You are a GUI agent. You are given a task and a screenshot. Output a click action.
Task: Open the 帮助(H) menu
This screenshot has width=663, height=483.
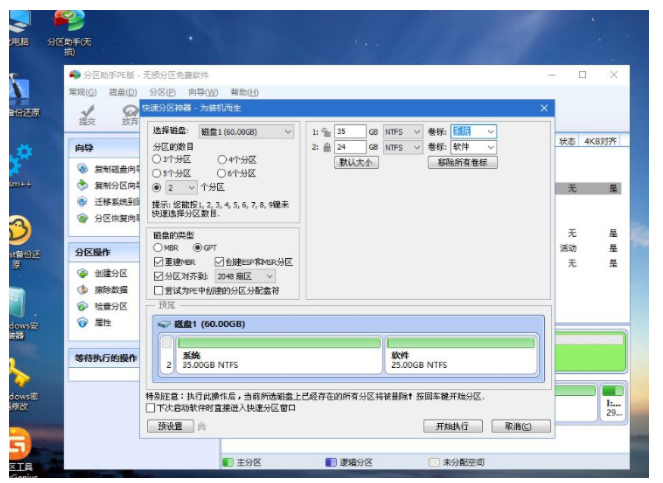243,92
